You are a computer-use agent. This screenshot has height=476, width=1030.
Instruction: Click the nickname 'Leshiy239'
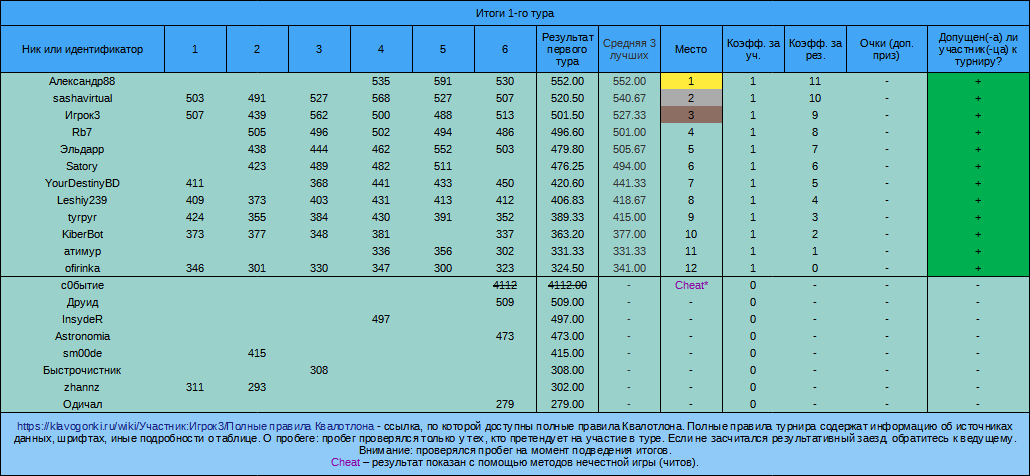[83, 200]
